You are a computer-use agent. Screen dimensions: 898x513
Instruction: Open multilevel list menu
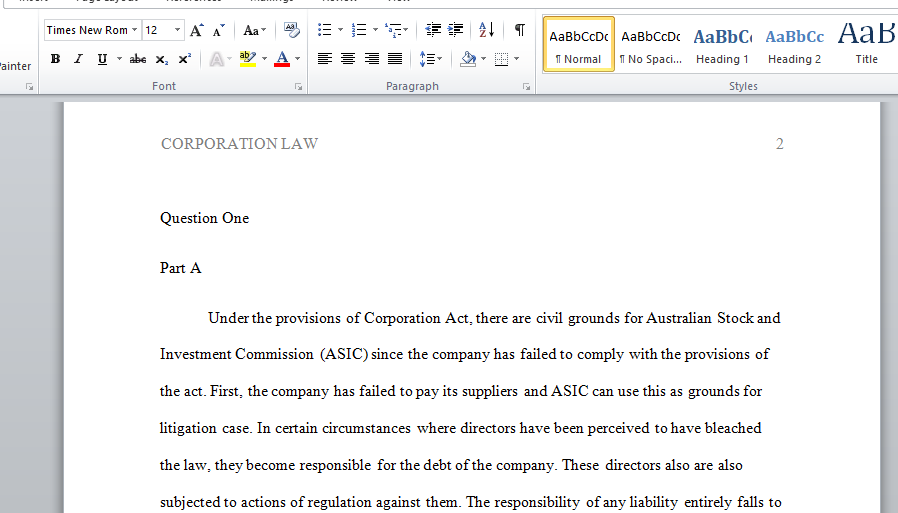point(396,30)
